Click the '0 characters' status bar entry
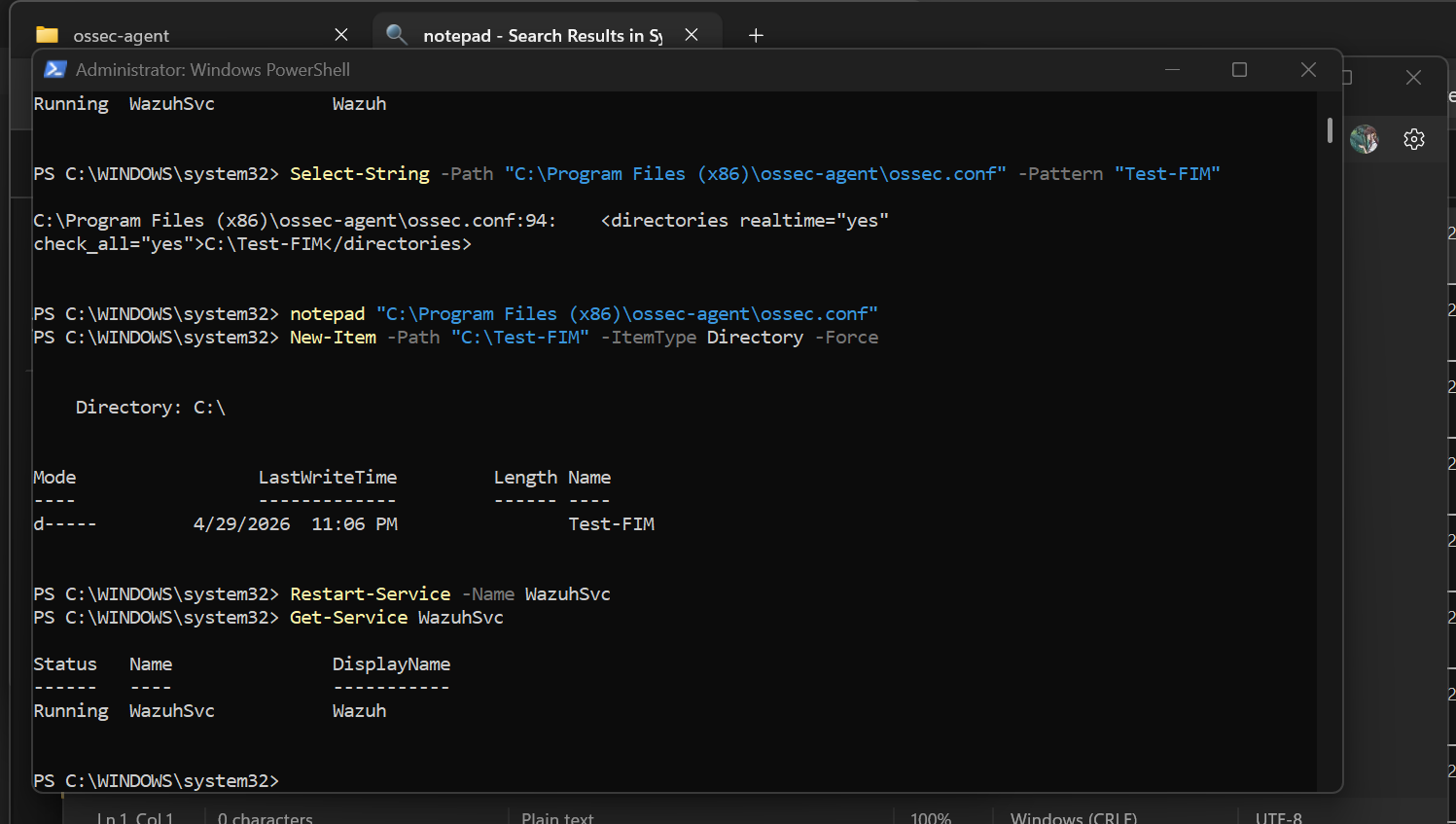The height and width of the screenshot is (824, 1456). tap(266, 818)
